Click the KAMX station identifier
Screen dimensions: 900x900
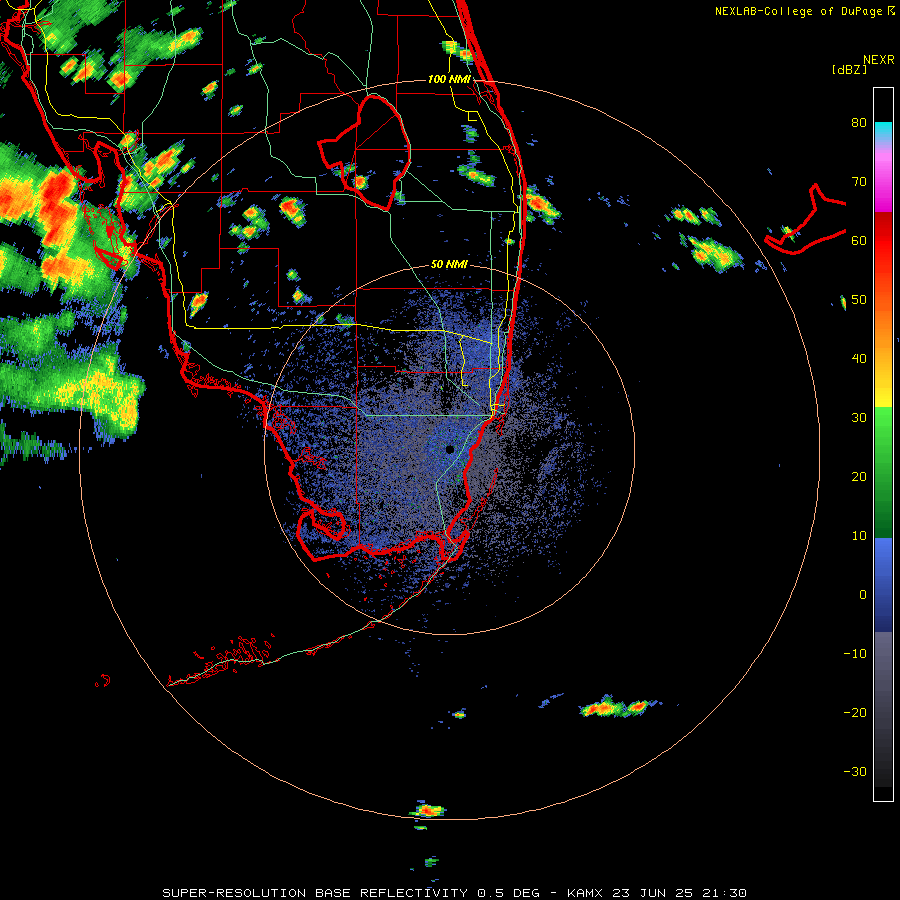point(587,893)
